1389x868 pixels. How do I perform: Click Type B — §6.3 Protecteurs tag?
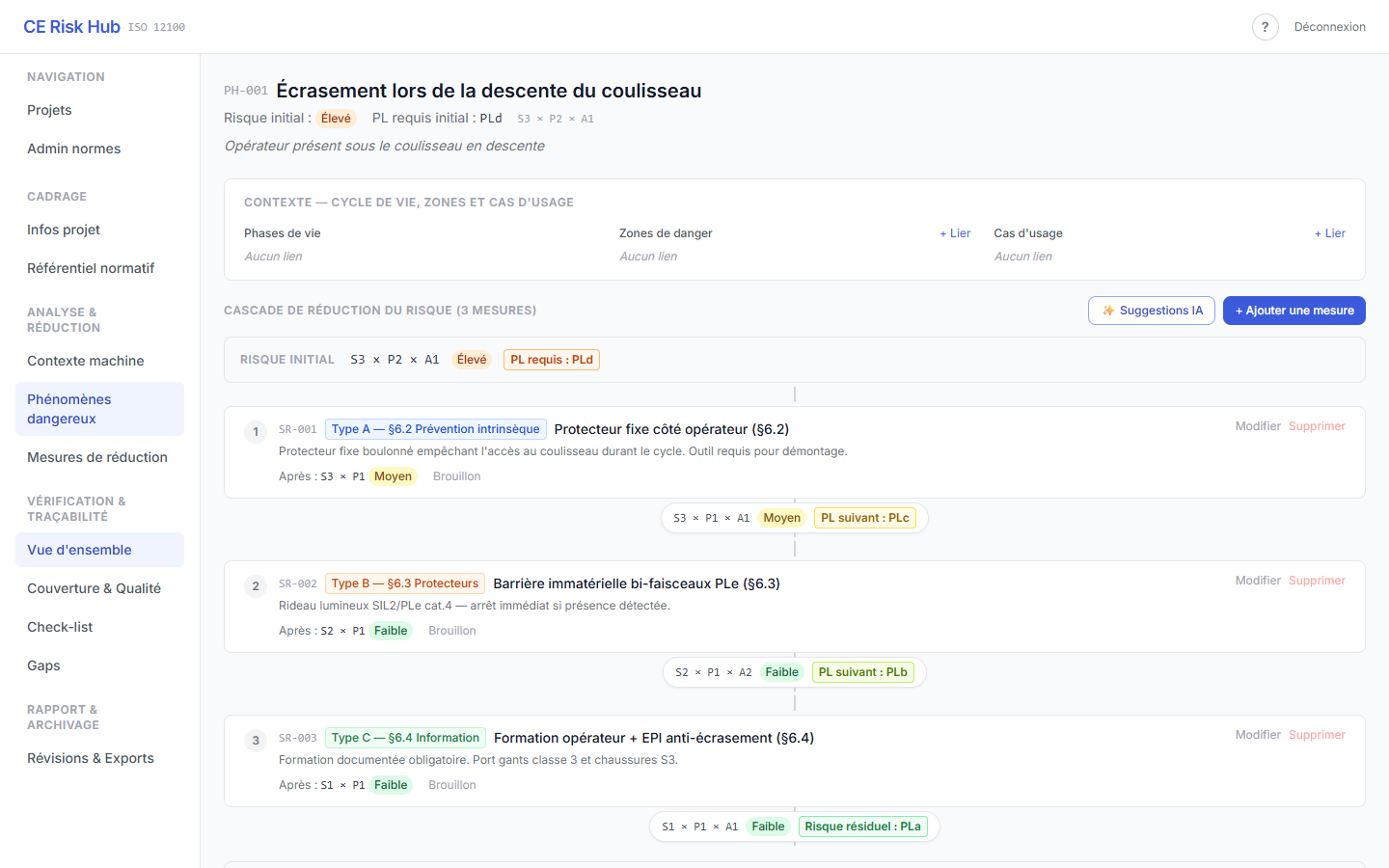coord(405,583)
